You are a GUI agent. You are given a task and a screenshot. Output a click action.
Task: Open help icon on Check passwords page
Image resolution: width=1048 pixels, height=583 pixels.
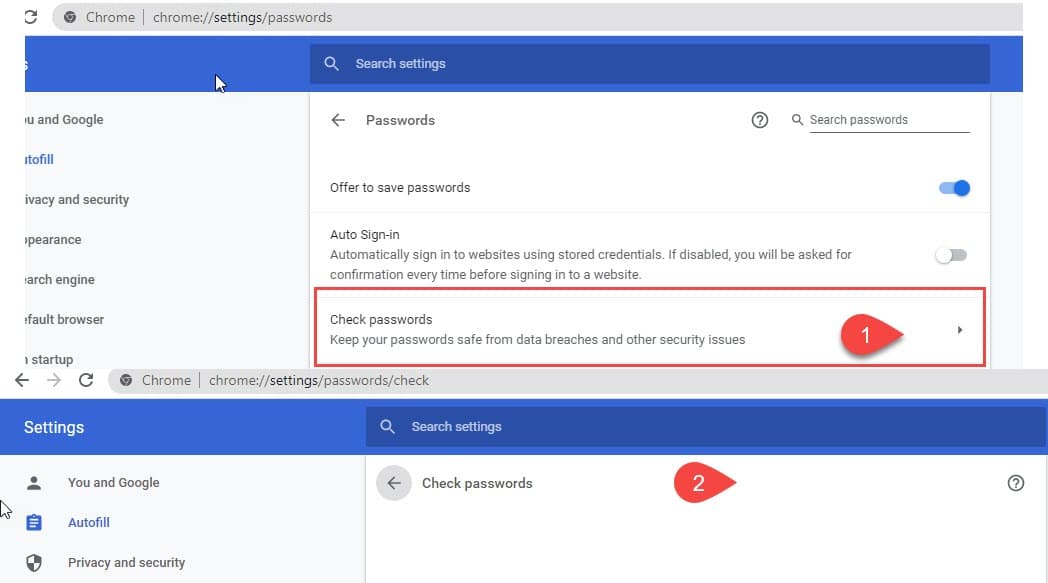(x=1016, y=483)
